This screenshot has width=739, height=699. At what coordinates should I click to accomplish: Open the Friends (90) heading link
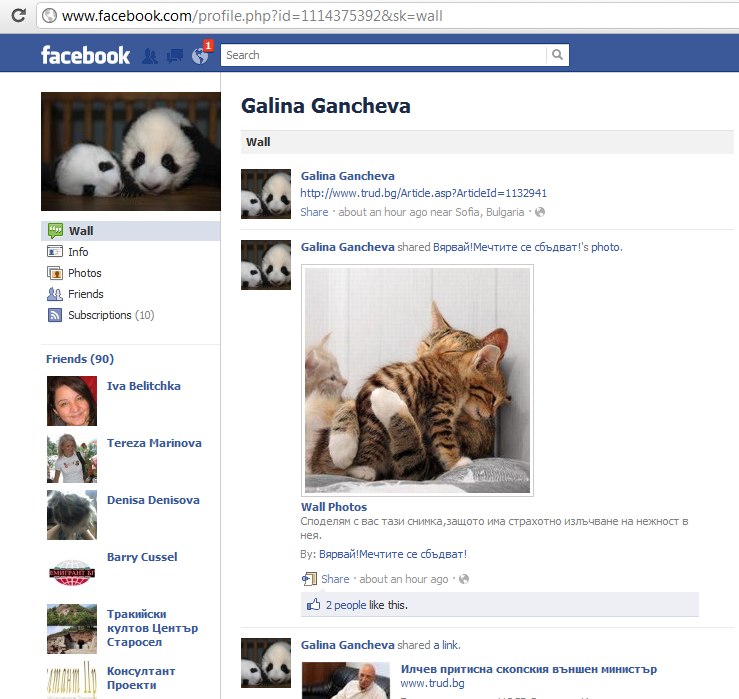[79, 359]
